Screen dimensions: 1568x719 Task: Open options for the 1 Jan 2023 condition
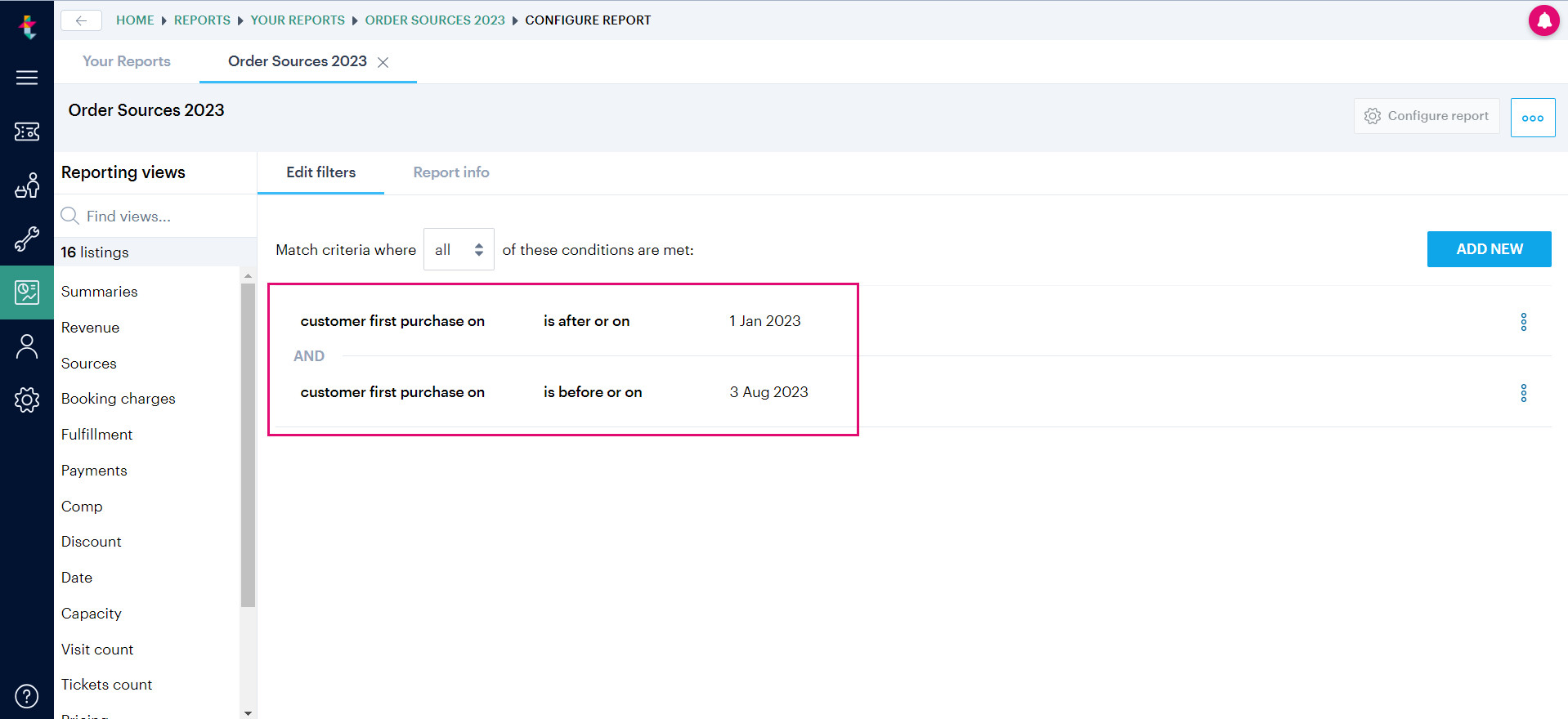[x=1523, y=322]
